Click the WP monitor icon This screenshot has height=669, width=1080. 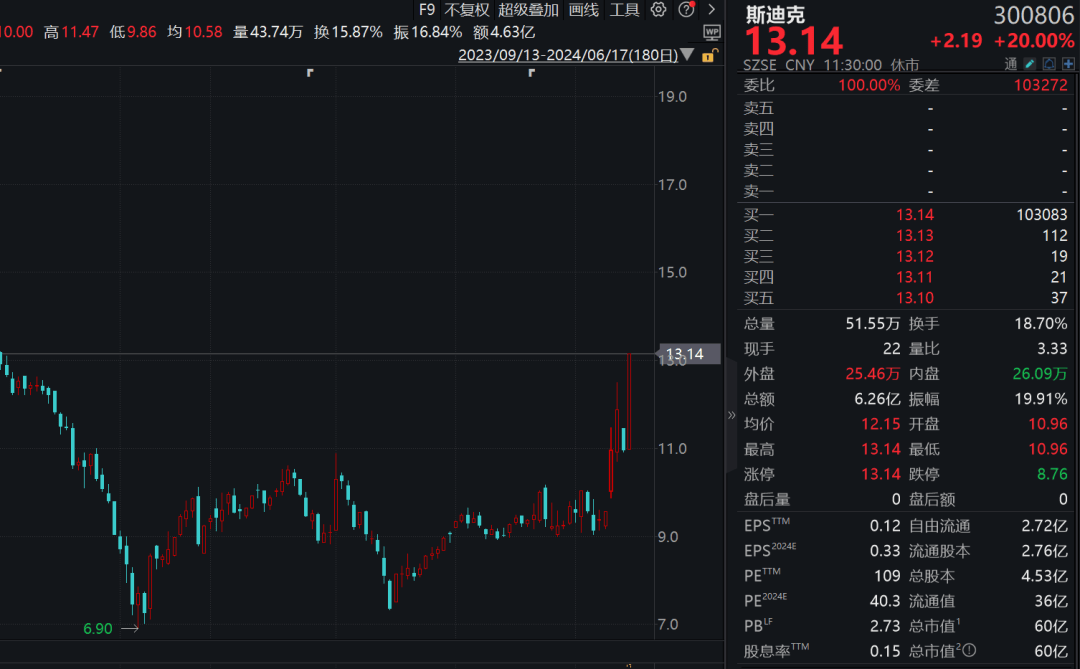[x=711, y=31]
